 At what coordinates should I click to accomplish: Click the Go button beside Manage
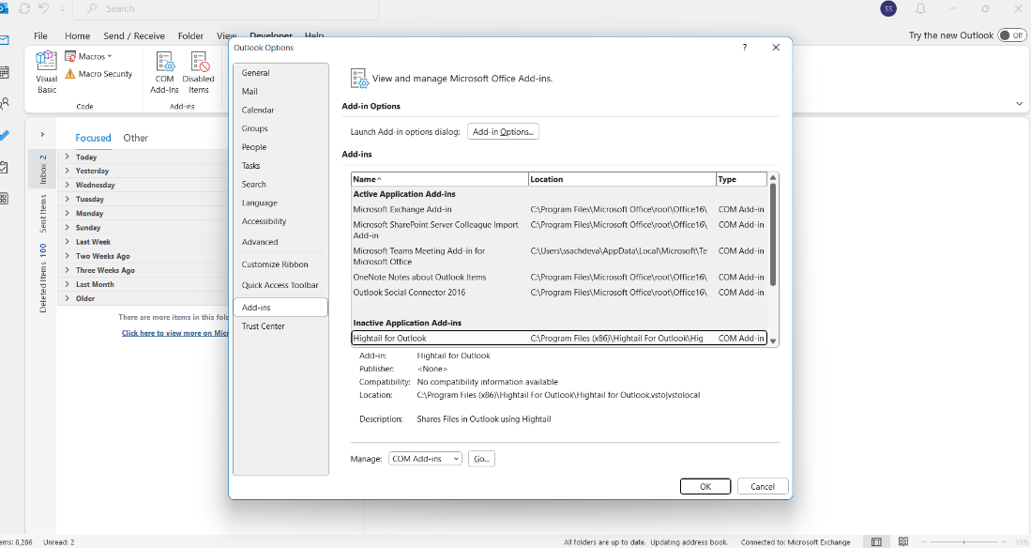pos(482,459)
